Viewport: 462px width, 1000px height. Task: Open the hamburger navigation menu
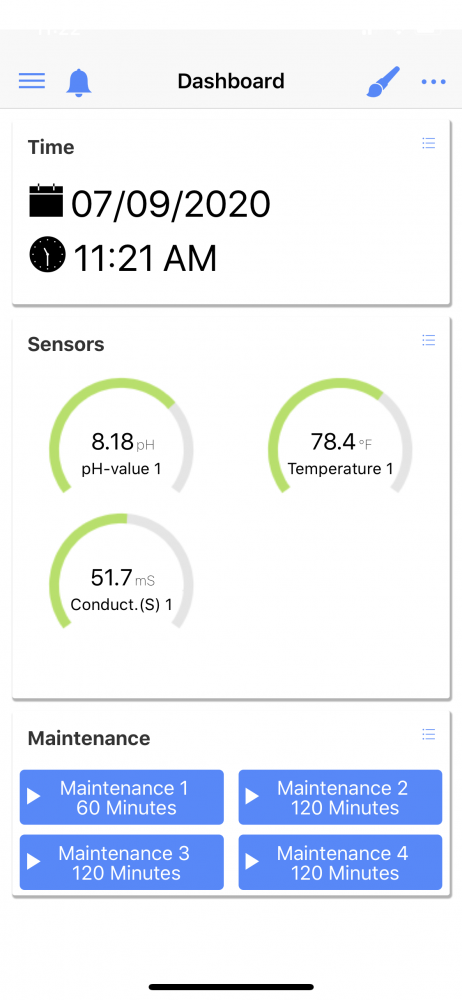tap(32, 81)
